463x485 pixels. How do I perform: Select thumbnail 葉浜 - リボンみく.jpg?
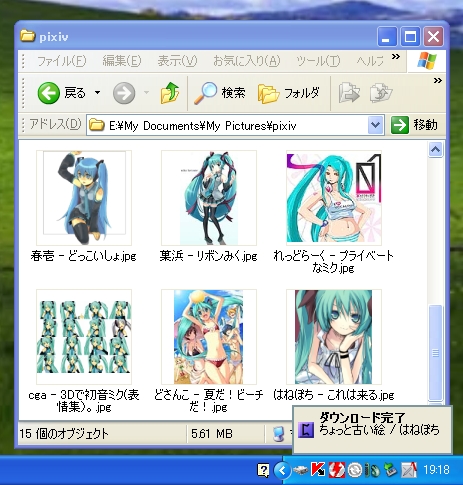point(209,198)
